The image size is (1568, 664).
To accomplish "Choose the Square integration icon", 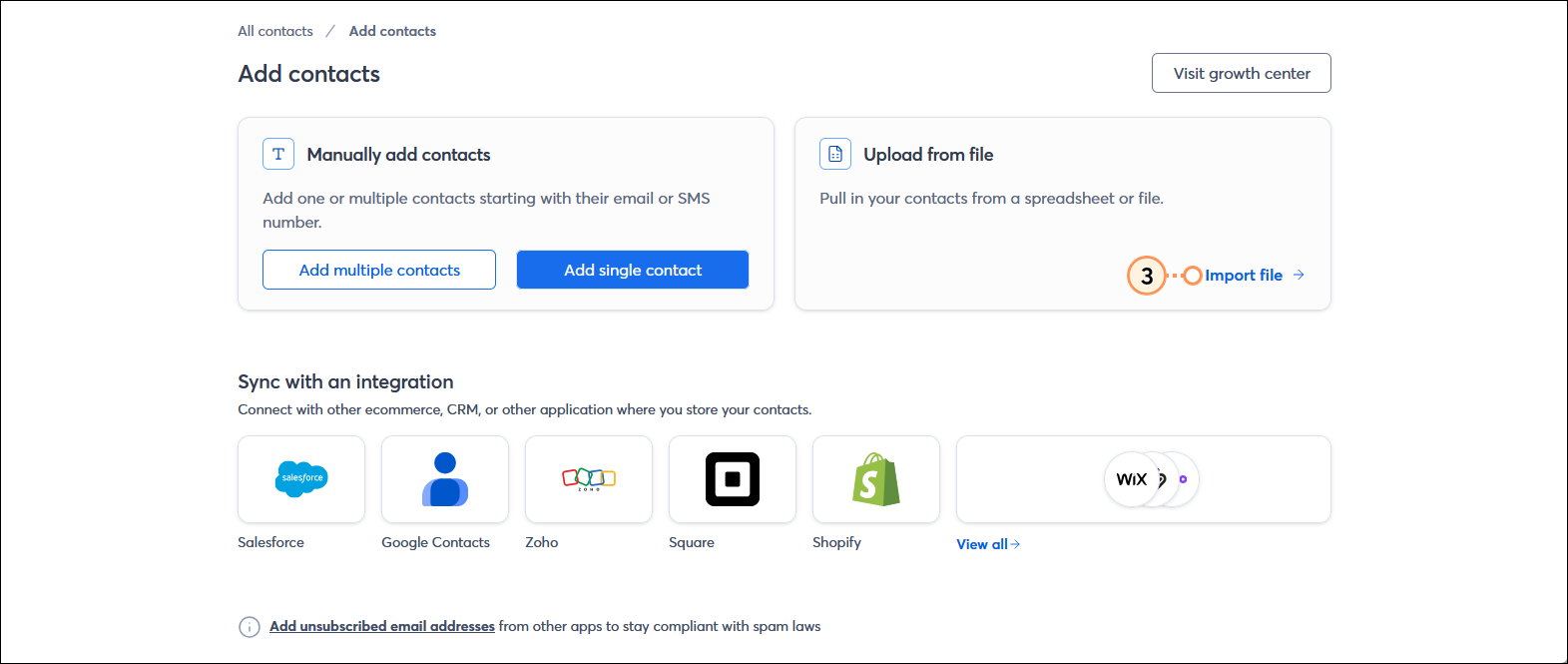I will coord(733,479).
